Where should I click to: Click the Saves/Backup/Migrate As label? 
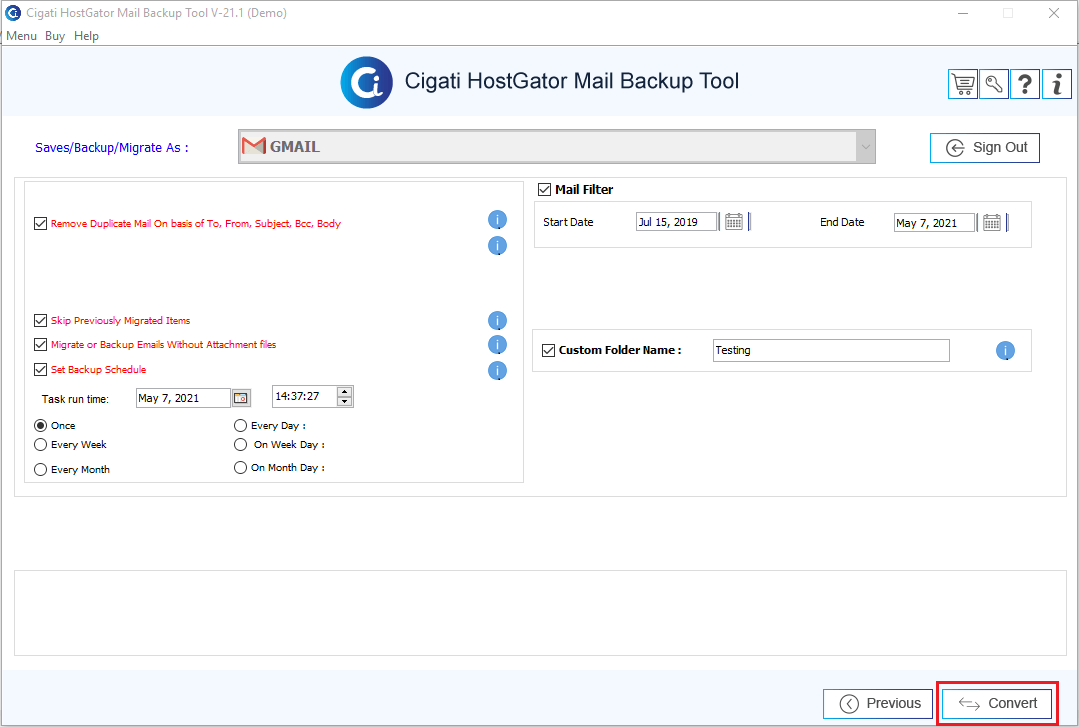tap(111, 147)
